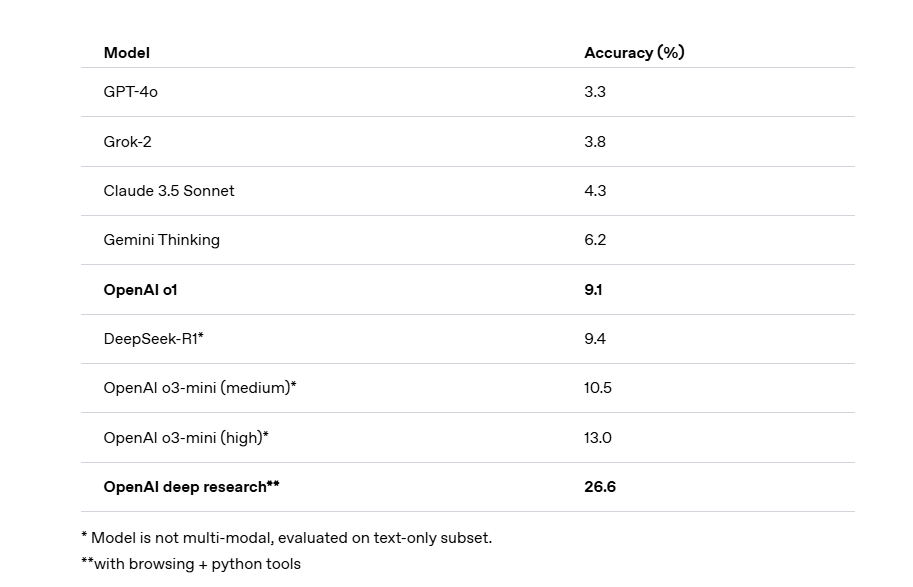The height and width of the screenshot is (587, 913).
Task: Select the bold OpenAI o1 label
Action: [x=141, y=289]
